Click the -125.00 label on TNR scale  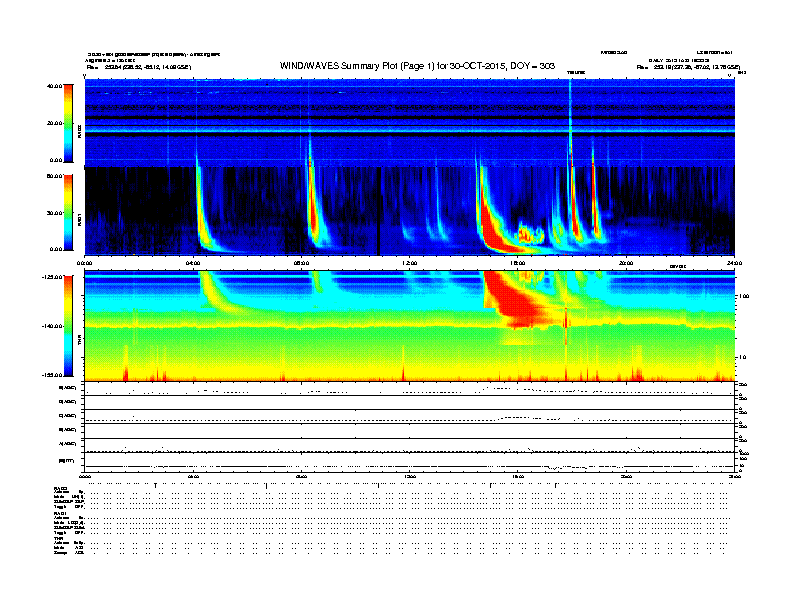53,277
